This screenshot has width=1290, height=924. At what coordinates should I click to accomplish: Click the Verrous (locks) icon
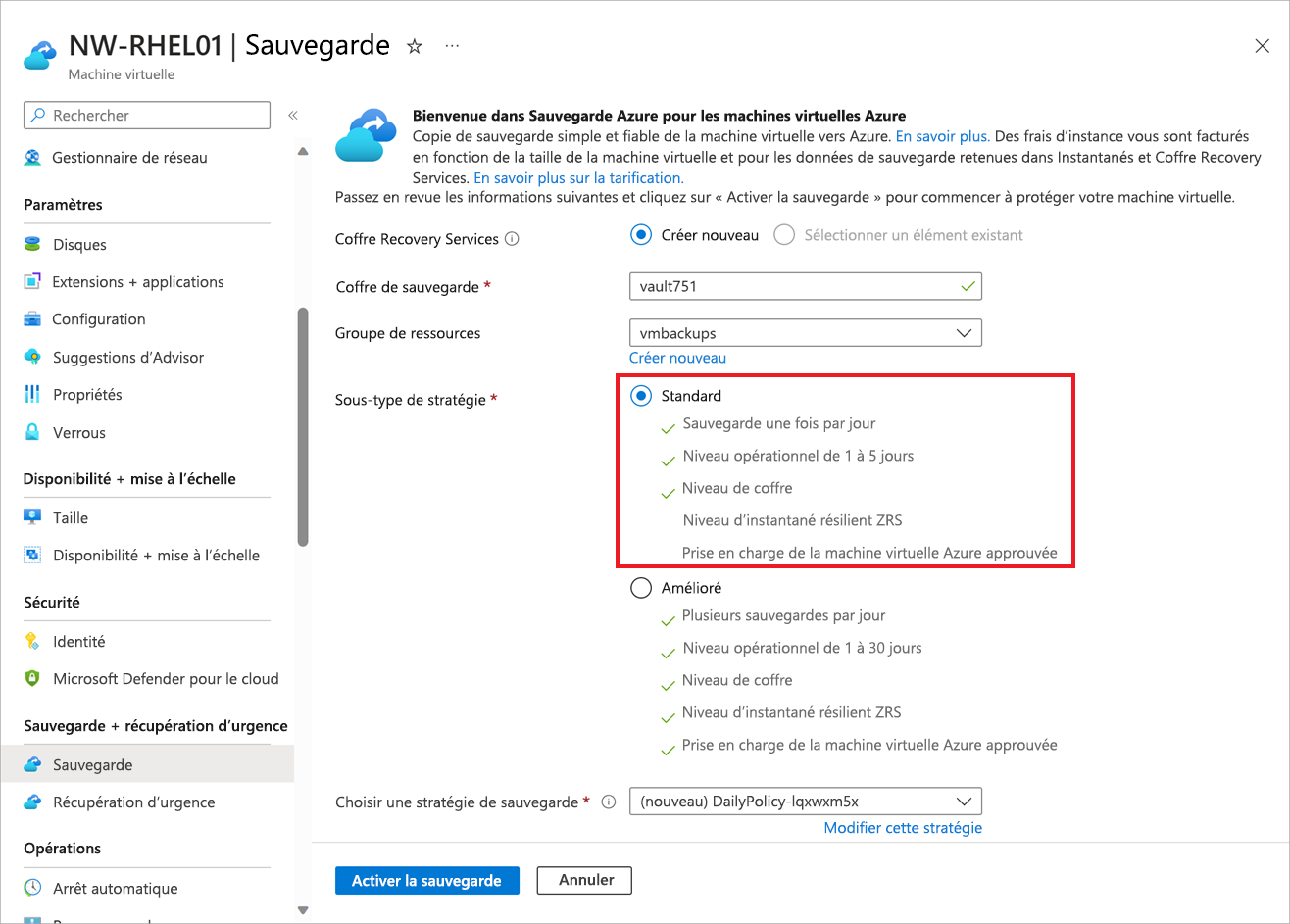[x=33, y=432]
